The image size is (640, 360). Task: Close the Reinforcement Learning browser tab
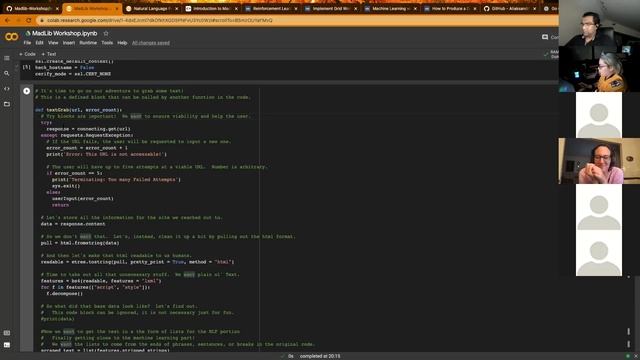[296, 9]
